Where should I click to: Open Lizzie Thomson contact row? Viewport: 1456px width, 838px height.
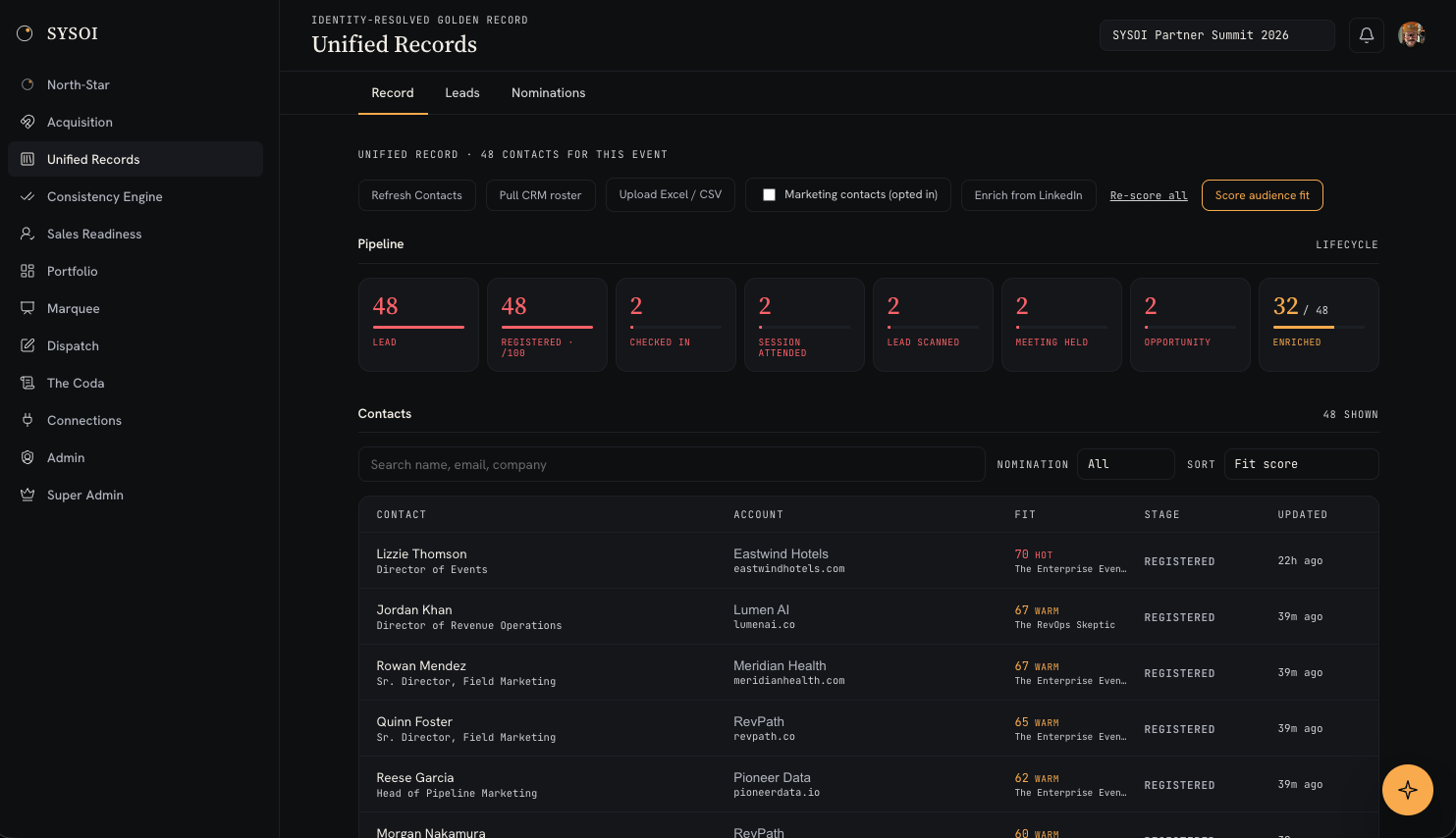tap(868, 561)
